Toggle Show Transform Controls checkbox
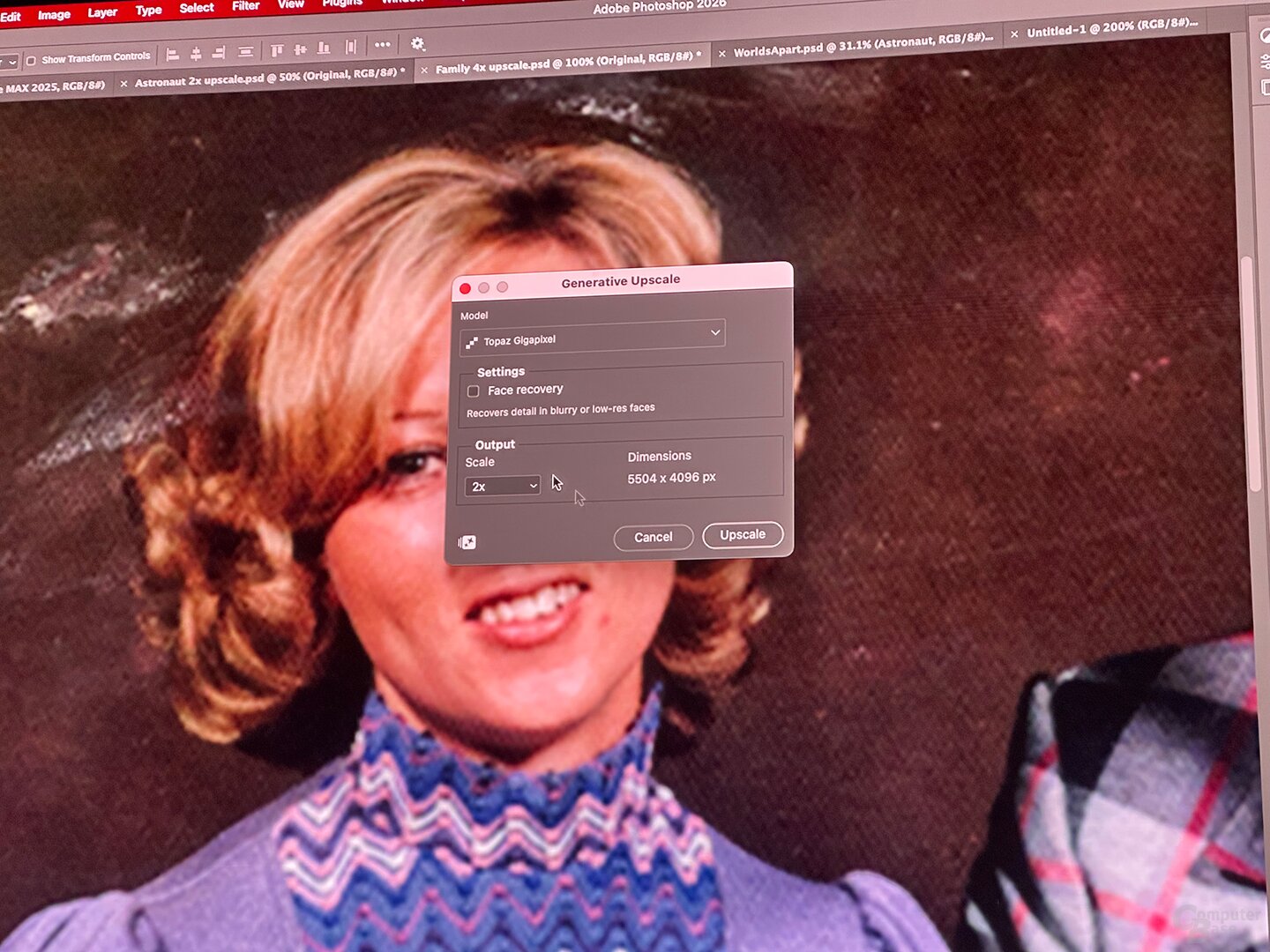 pos(31,61)
